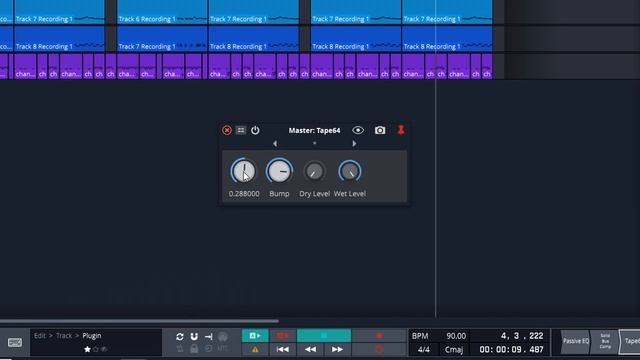The width and height of the screenshot is (640, 360).
Task: Select the clip Track 7 Recording 1 in second row
Action: pyautogui.click(x=162, y=39)
